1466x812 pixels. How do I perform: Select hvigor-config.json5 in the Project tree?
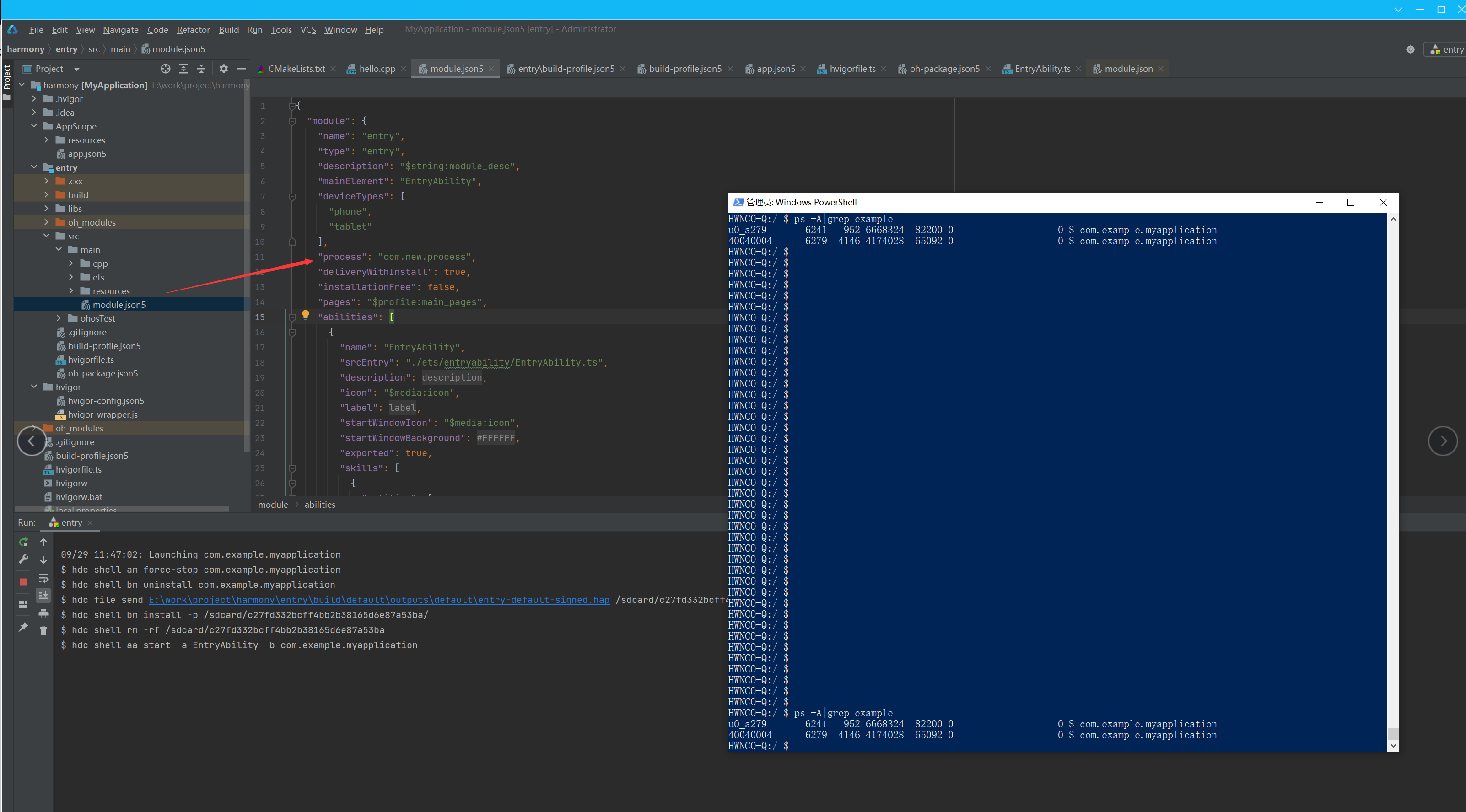pyautogui.click(x=106, y=401)
